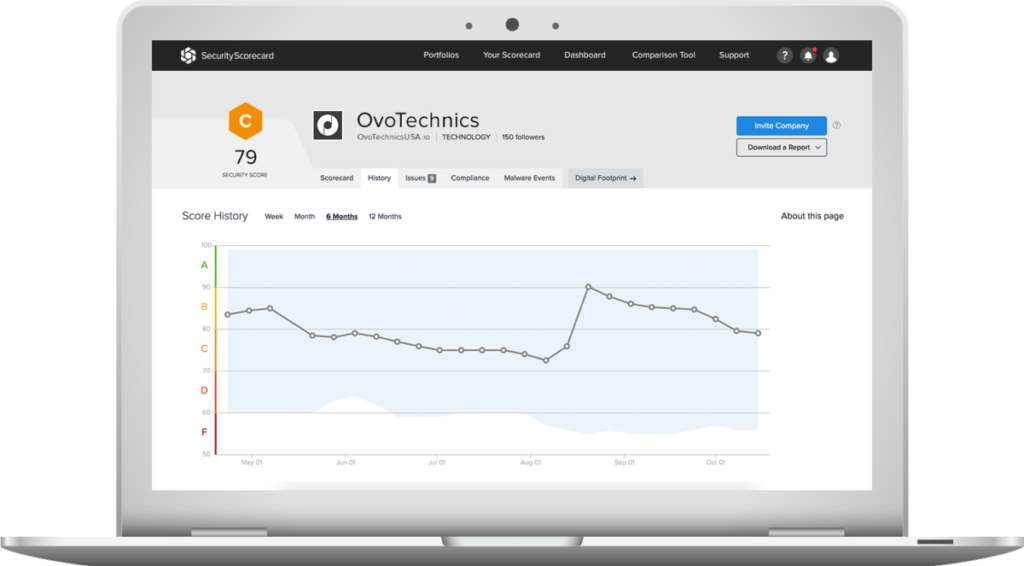The image size is (1024, 566).
Task: Click the OvoTechnics company name heading
Action: [418, 120]
